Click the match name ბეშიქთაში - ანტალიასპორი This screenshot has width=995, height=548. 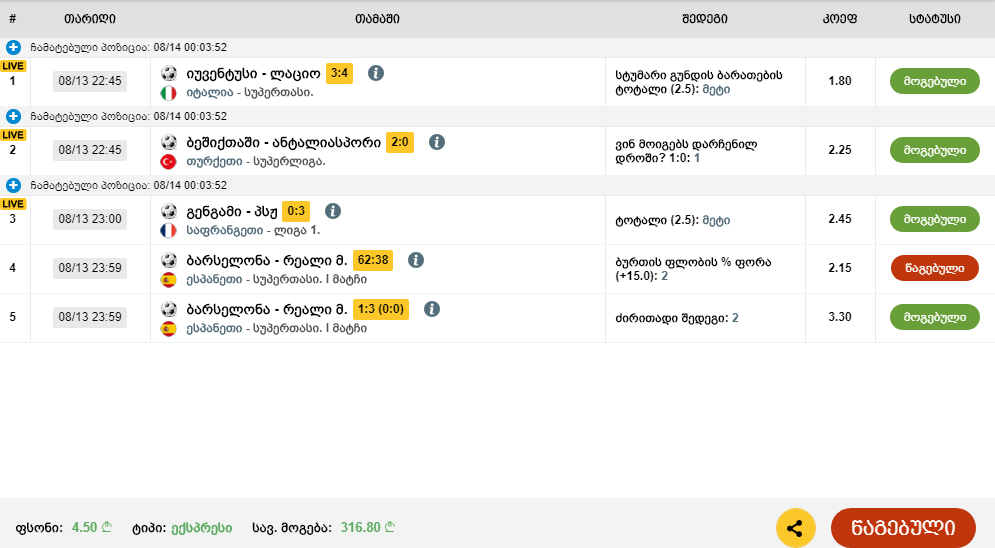coord(284,143)
